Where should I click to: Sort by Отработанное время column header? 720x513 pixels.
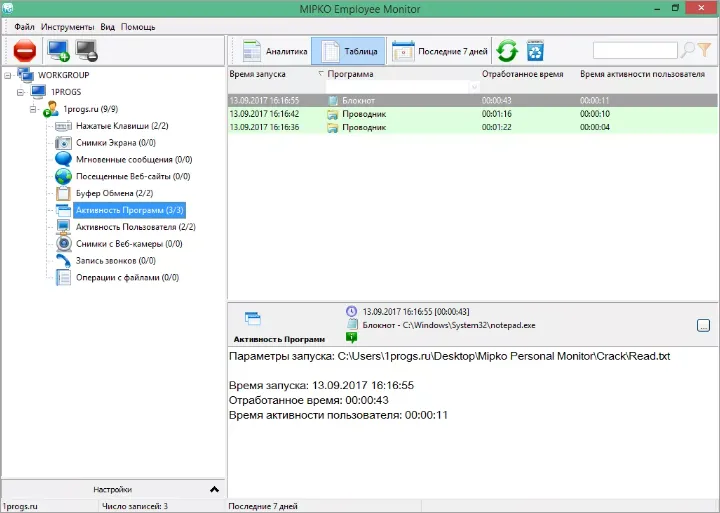click(523, 74)
